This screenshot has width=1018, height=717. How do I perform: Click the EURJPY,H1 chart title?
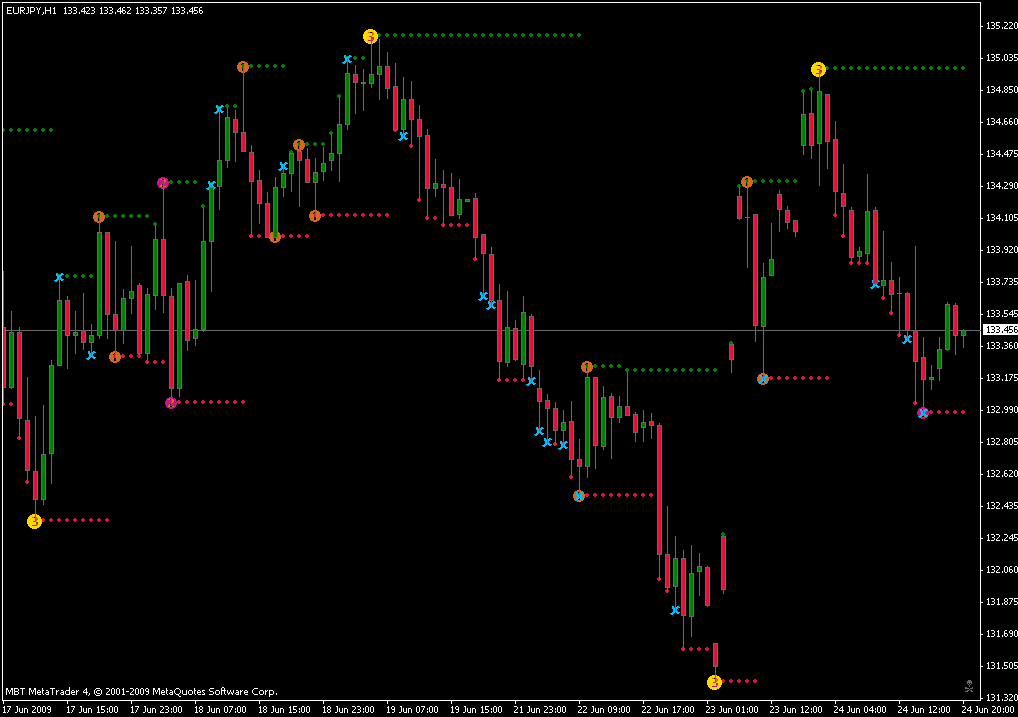(x=31, y=10)
